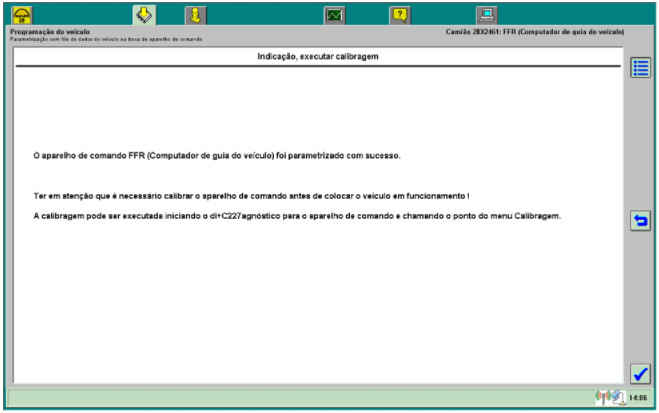The image size is (659, 413).
Task: Click the 'Indicação, executar calibragem' header
Action: (x=318, y=57)
